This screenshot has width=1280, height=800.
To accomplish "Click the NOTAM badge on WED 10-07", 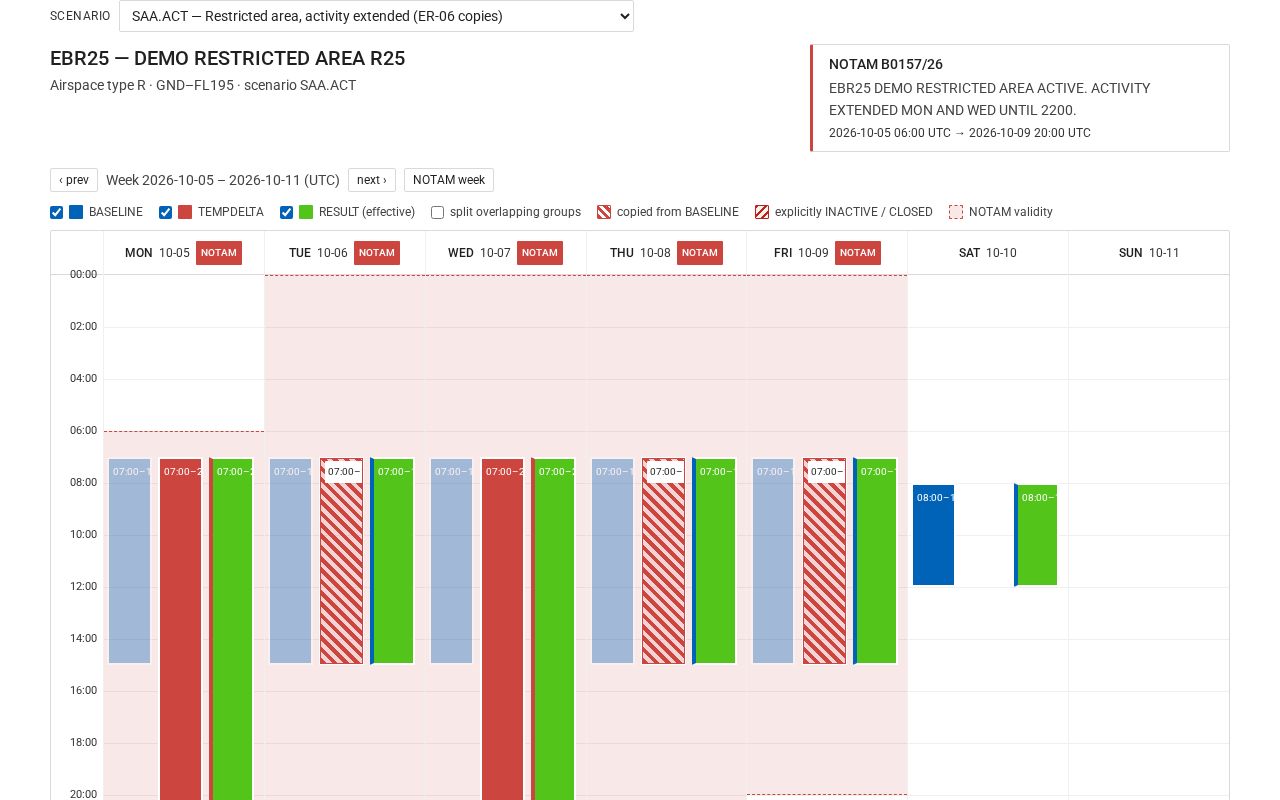I will coord(540,253).
